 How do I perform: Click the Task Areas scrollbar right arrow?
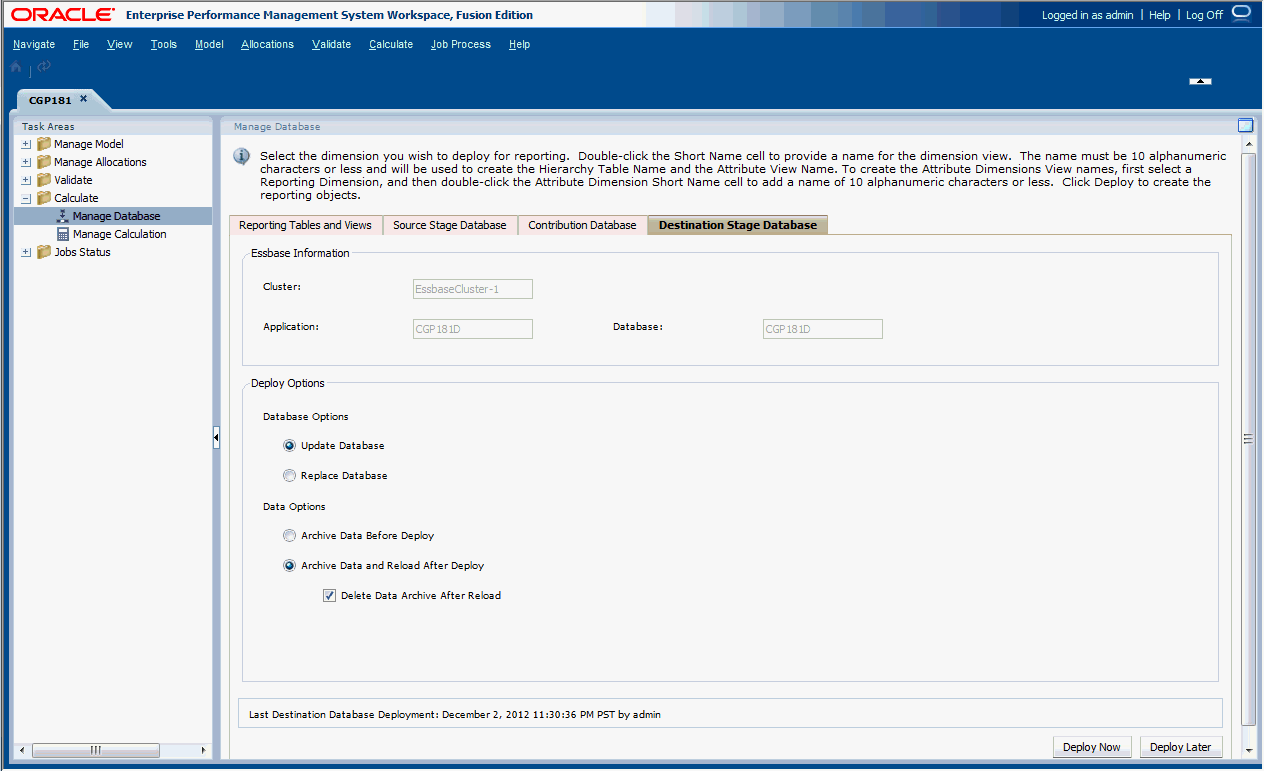pos(204,750)
